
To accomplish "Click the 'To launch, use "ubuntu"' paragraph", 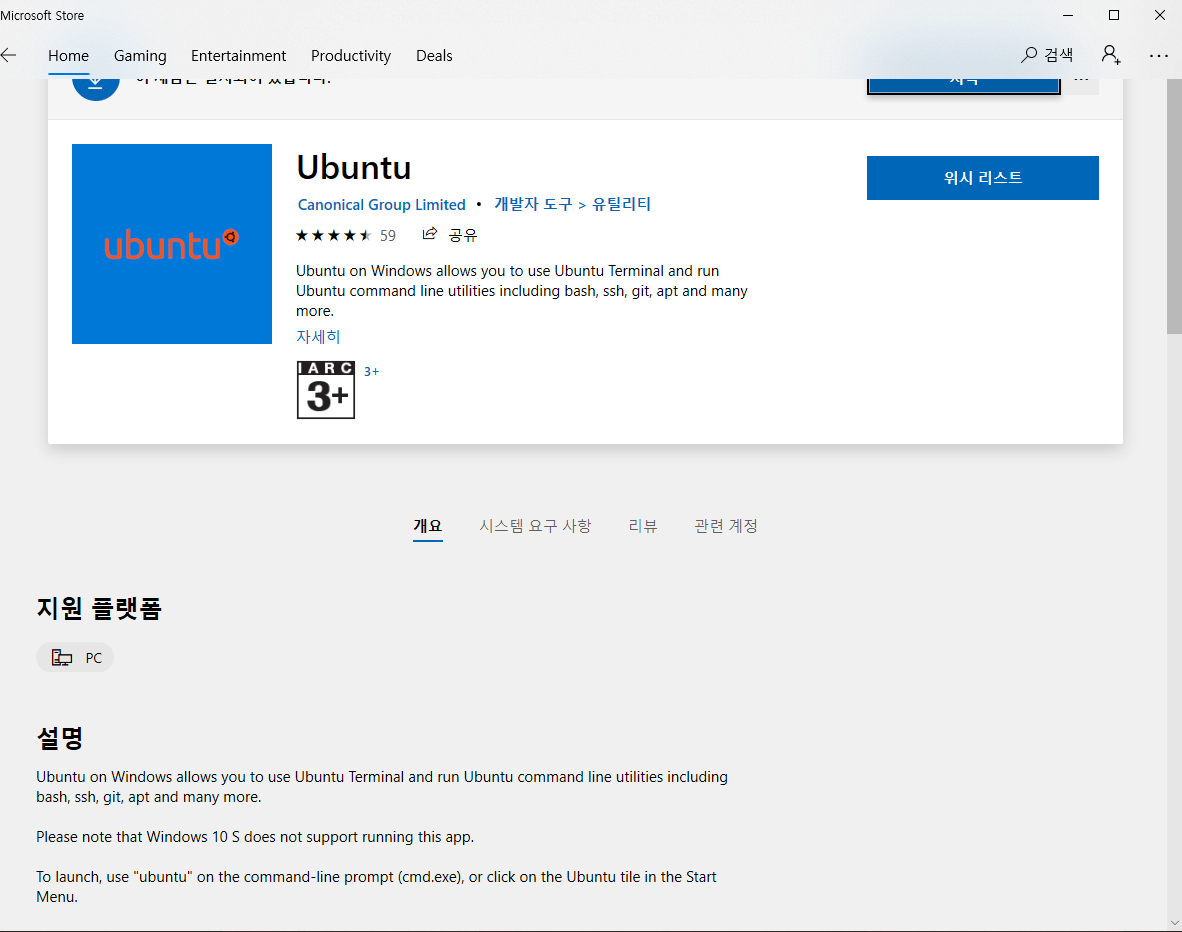I will coord(376,887).
